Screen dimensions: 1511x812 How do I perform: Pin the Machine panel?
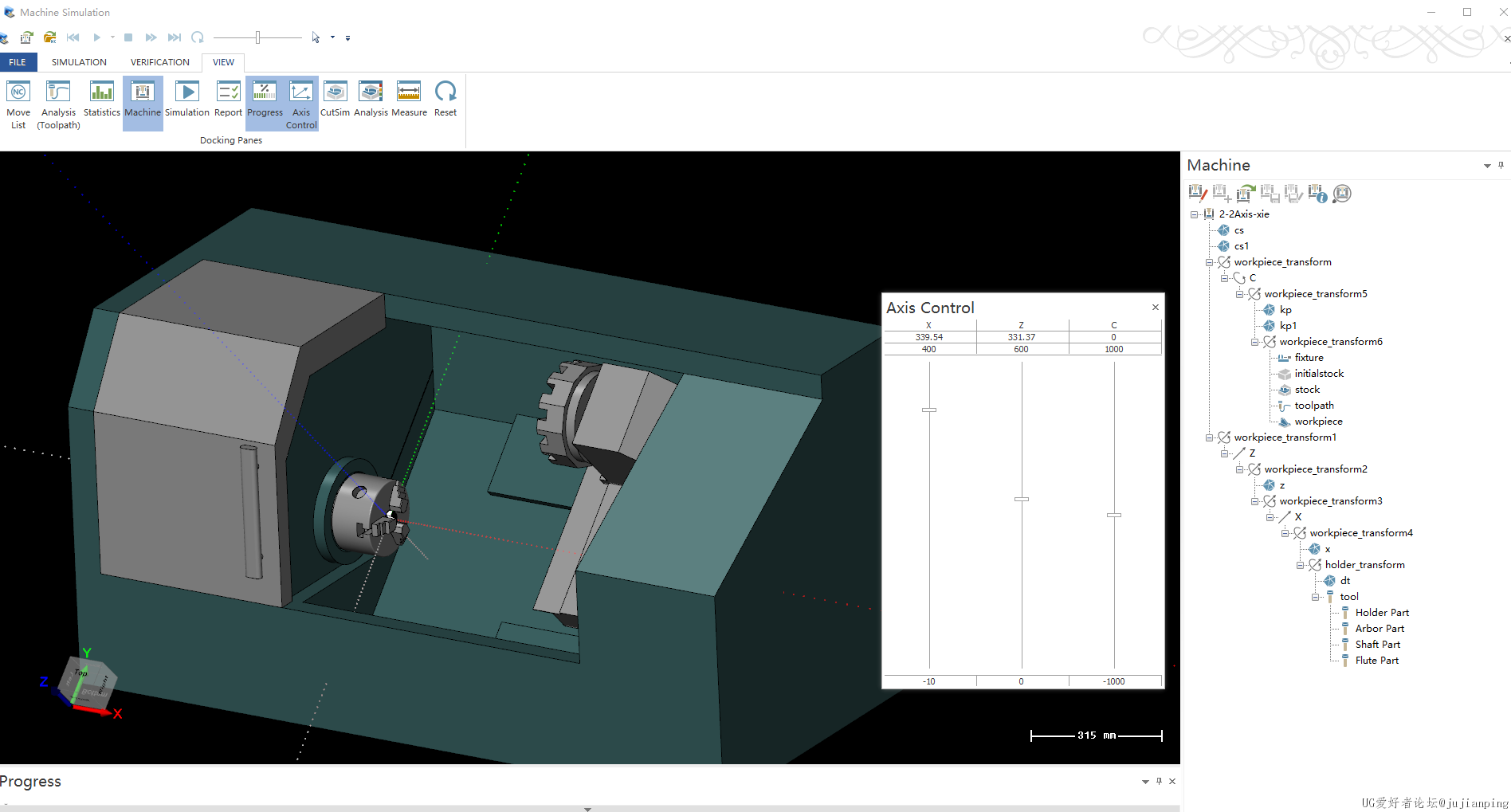click(x=1501, y=165)
